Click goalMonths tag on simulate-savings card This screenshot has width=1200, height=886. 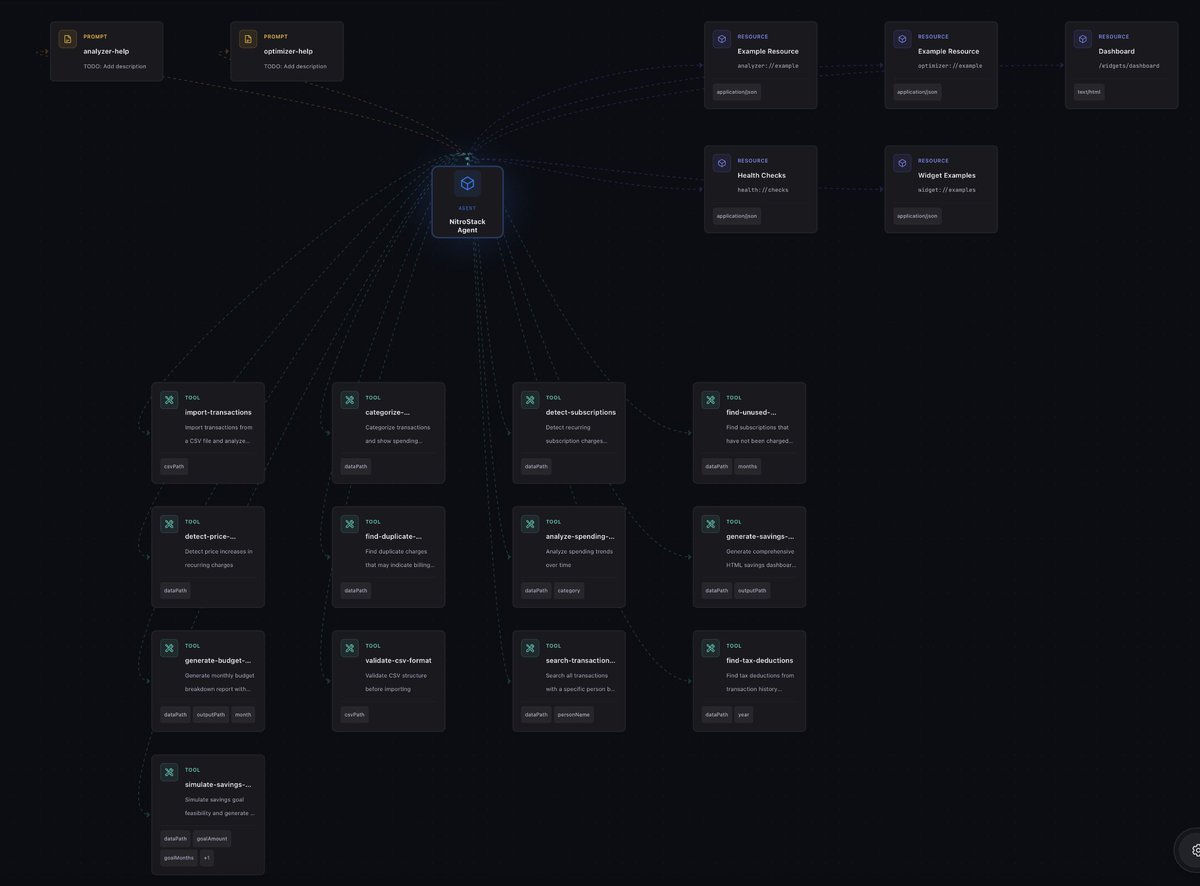(x=178, y=858)
